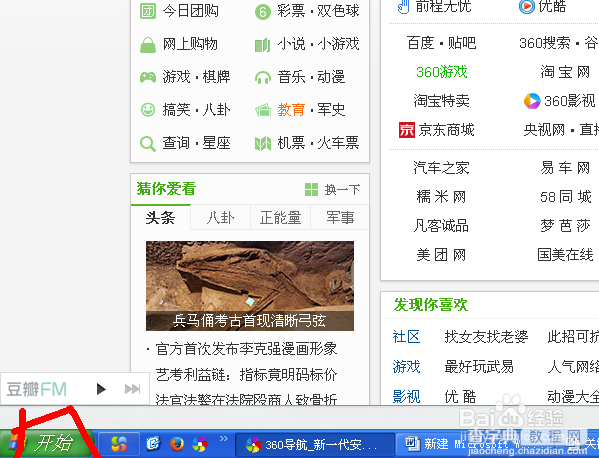Viewport: 599px width, 458px height.
Task: Open the 社区 category link
Action: click(406, 337)
